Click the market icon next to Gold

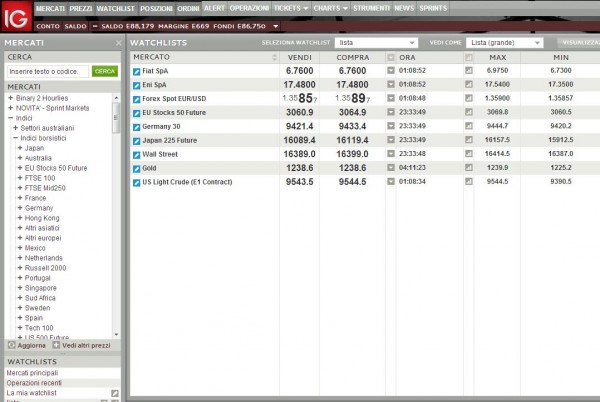[137, 169]
